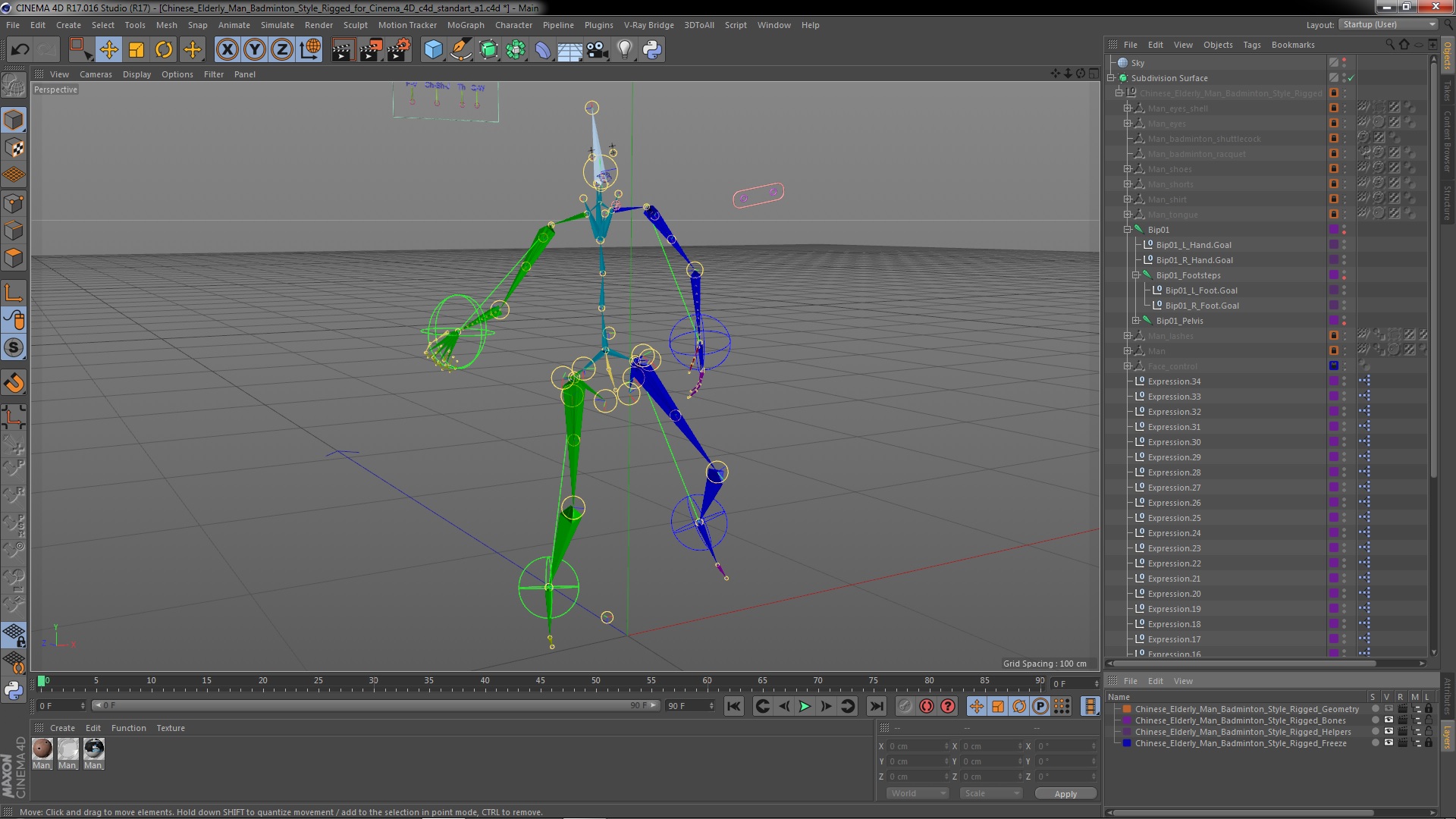The image size is (1456, 819).
Task: Select the Scale tool
Action: pos(136,50)
